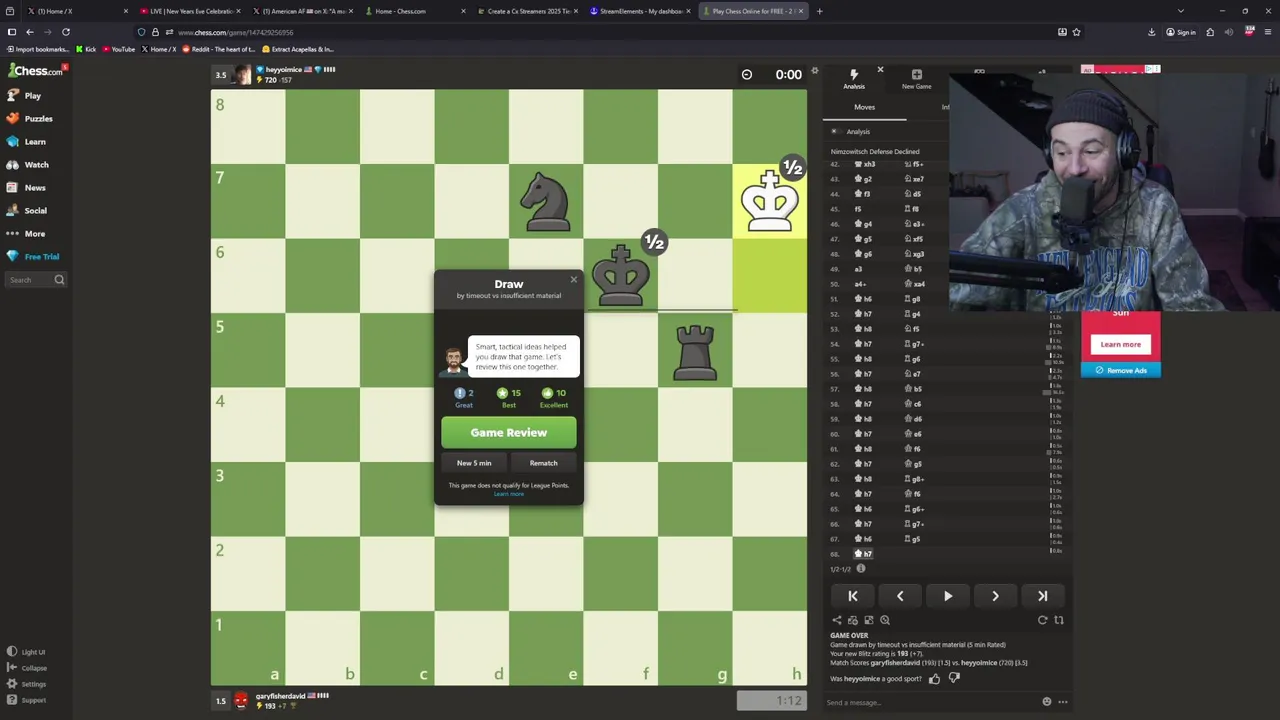Step forward one move

pos(995,596)
